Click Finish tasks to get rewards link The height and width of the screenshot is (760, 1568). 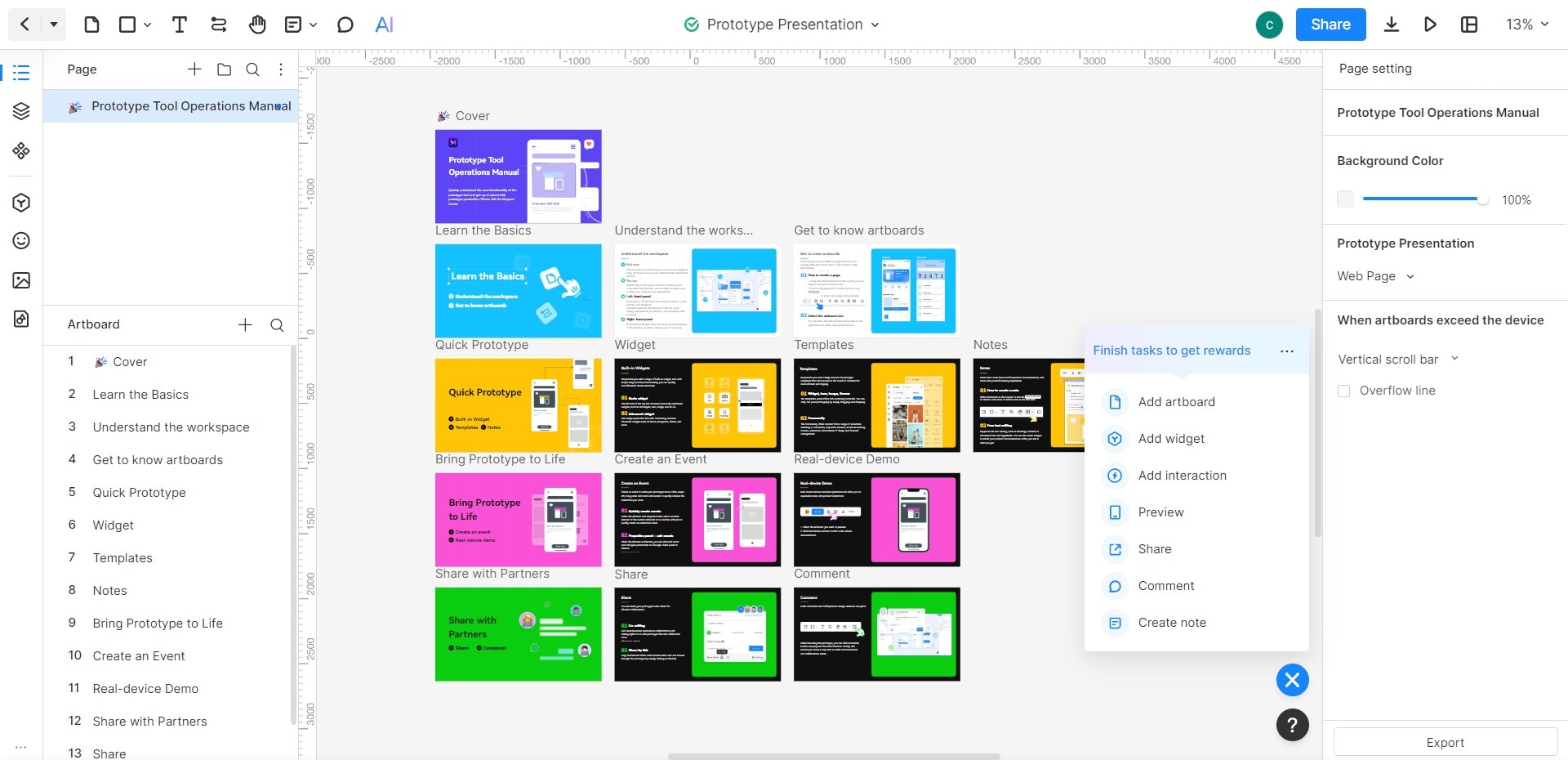pyautogui.click(x=1172, y=351)
